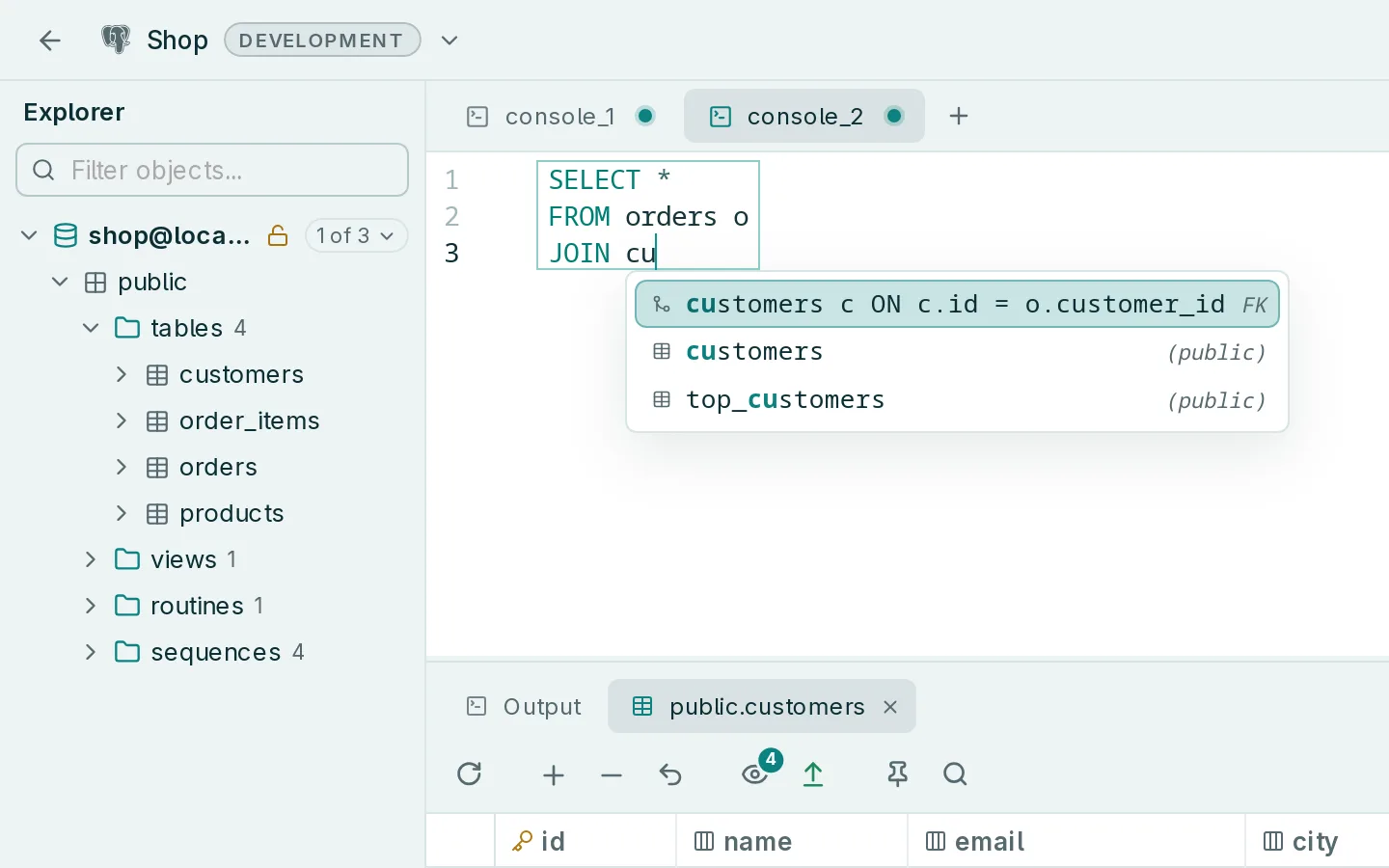Expand the order_items table
The width and height of the screenshot is (1389, 868).
click(x=122, y=420)
